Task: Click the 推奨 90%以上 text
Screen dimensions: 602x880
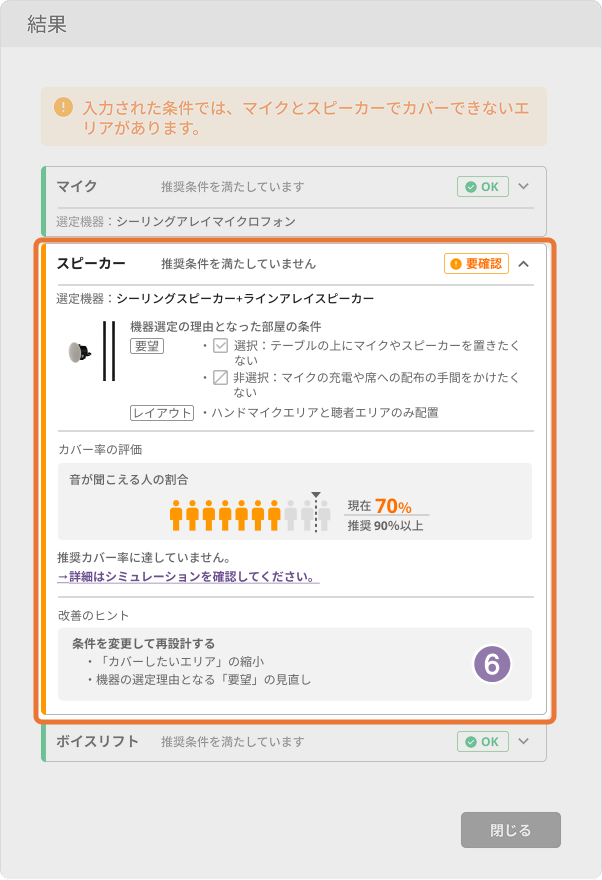Action: (x=385, y=526)
